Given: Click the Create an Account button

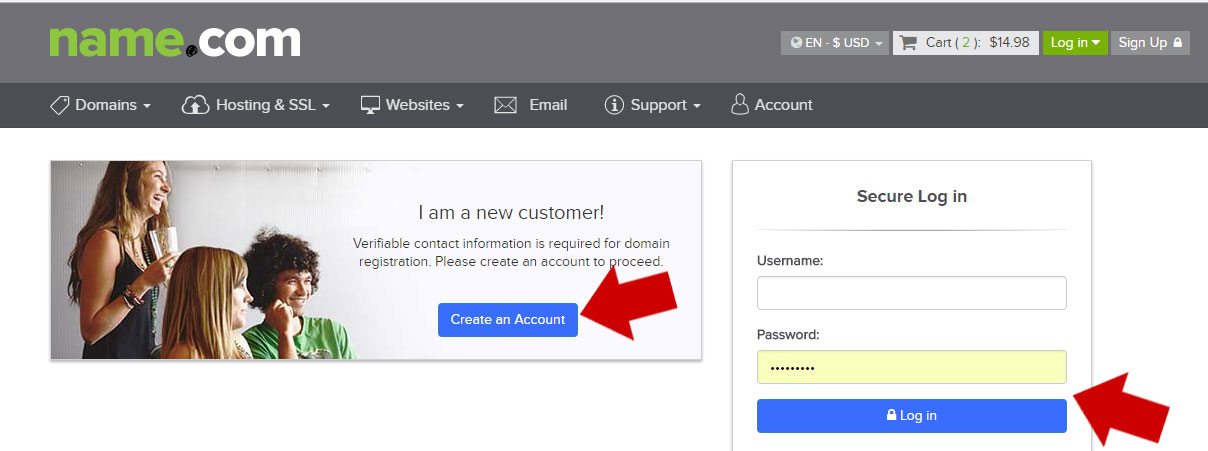Looking at the screenshot, I should click(508, 320).
